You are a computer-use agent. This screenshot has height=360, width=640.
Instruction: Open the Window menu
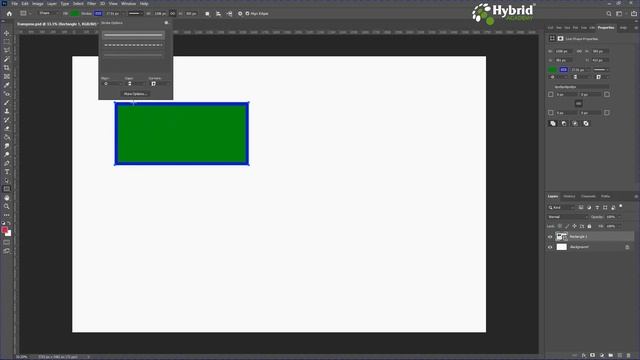pyautogui.click(x=129, y=4)
